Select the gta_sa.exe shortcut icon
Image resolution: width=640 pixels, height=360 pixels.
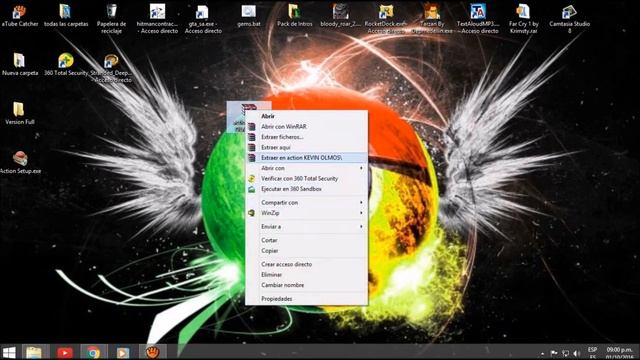tap(203, 18)
